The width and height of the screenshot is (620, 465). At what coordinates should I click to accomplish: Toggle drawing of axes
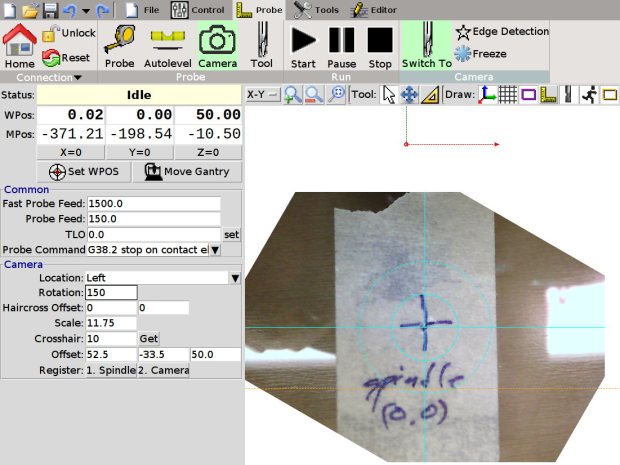(487, 95)
